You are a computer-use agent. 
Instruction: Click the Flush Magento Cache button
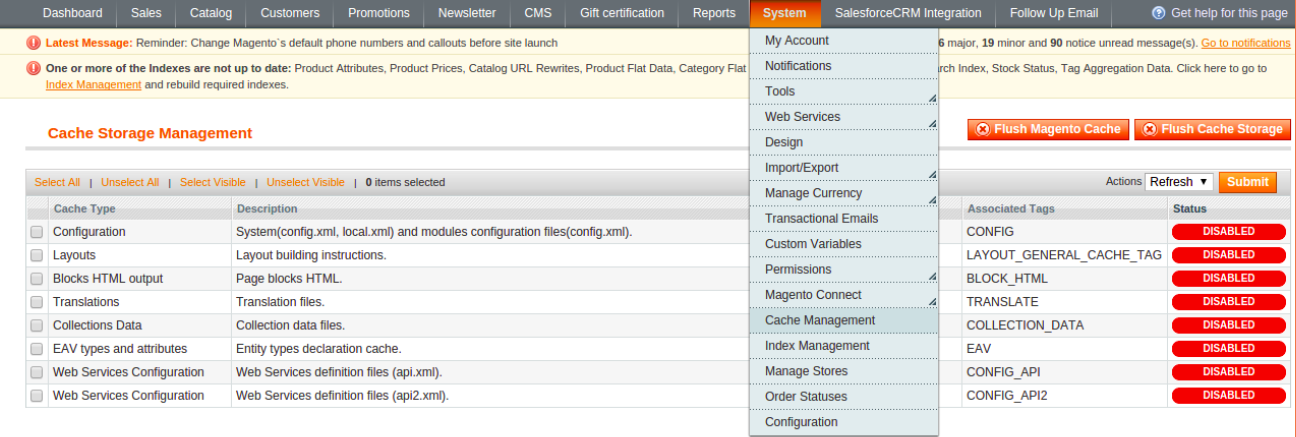click(x=1048, y=129)
